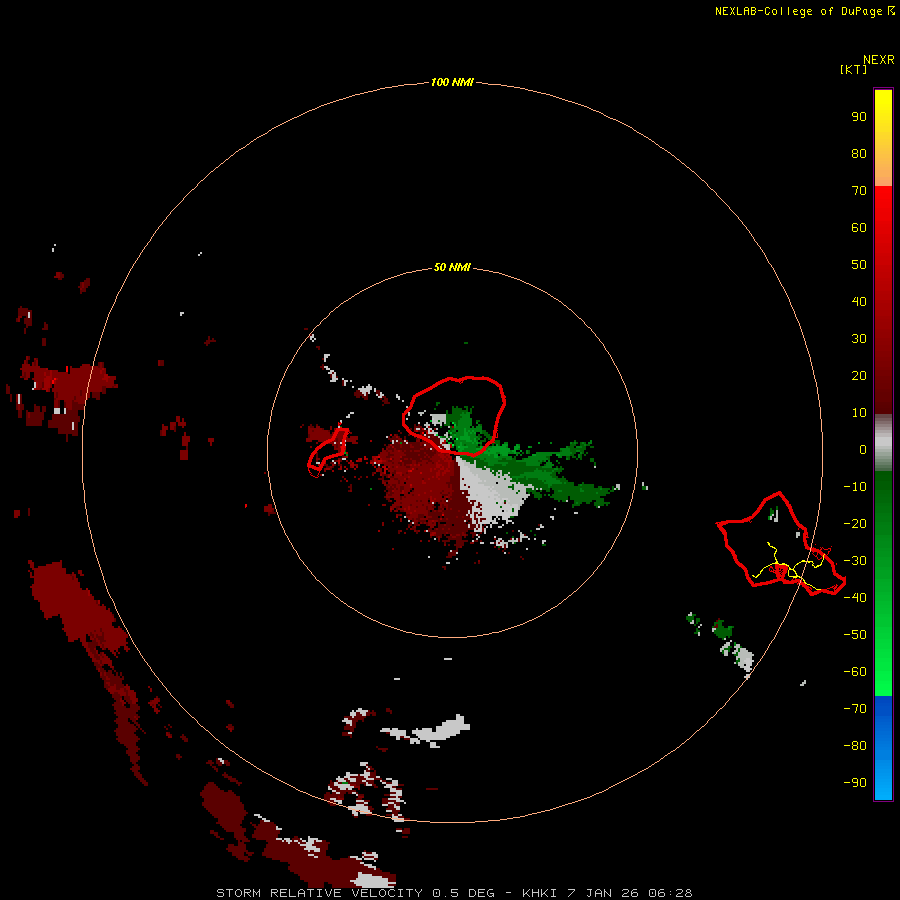Click the [KT] units label
The image size is (900, 900).
point(853,69)
